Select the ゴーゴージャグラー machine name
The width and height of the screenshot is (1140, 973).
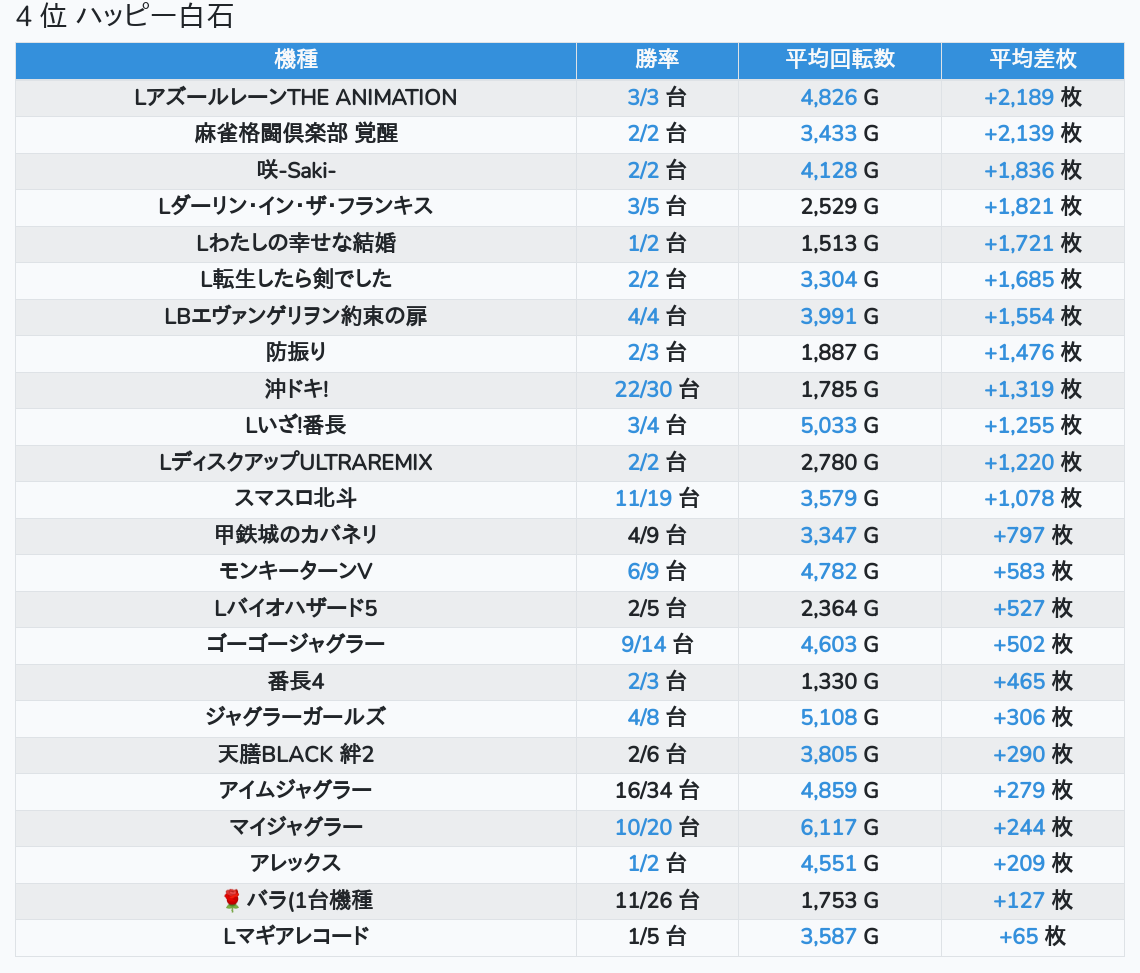coord(296,645)
